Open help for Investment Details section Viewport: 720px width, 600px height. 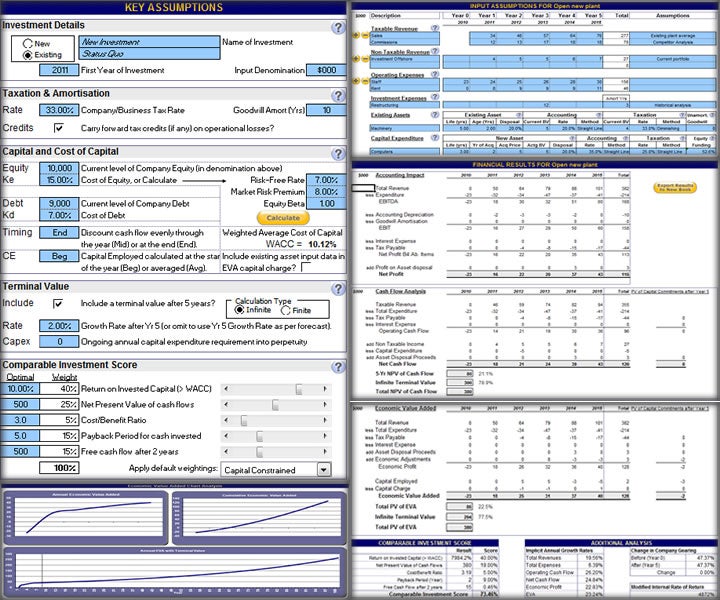(338, 28)
